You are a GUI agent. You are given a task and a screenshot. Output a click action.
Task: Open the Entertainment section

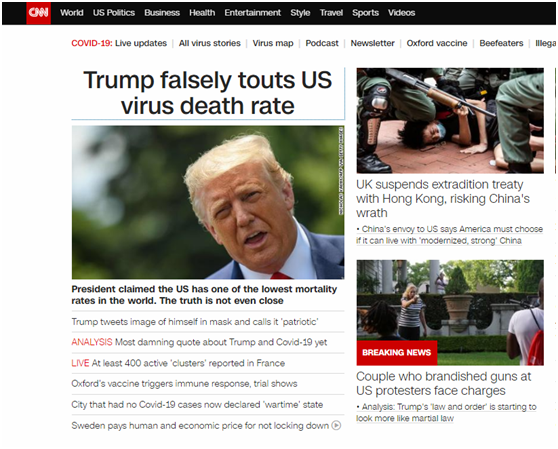pyautogui.click(x=253, y=13)
